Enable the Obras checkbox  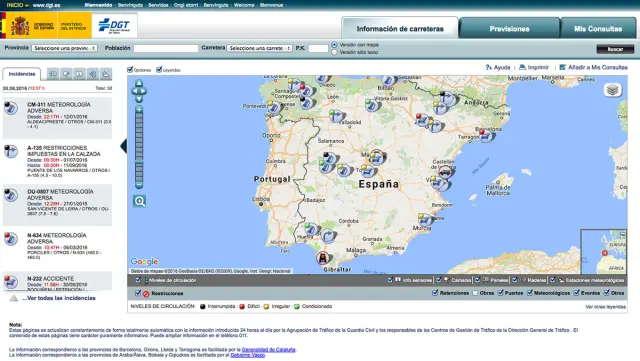(475, 293)
